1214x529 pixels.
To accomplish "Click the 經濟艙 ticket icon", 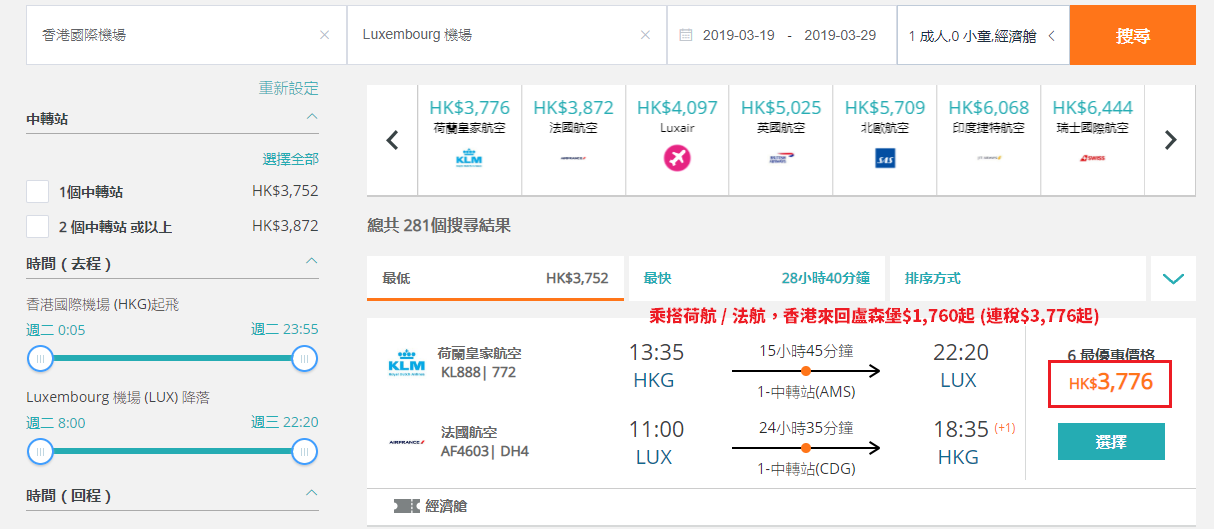I will [406, 506].
